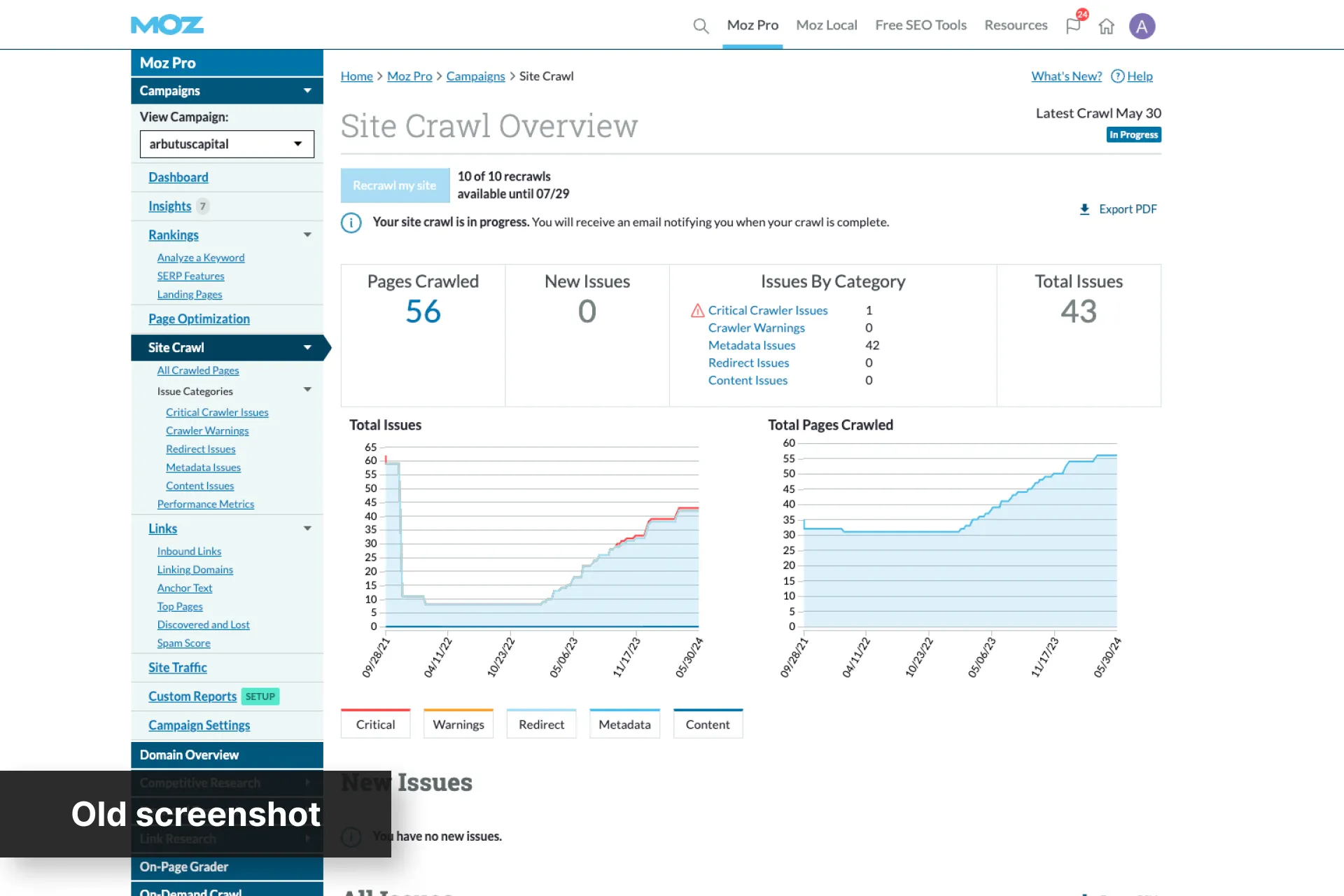The width and height of the screenshot is (1344, 896).
Task: Open the search magnifier icon
Action: pos(701,26)
